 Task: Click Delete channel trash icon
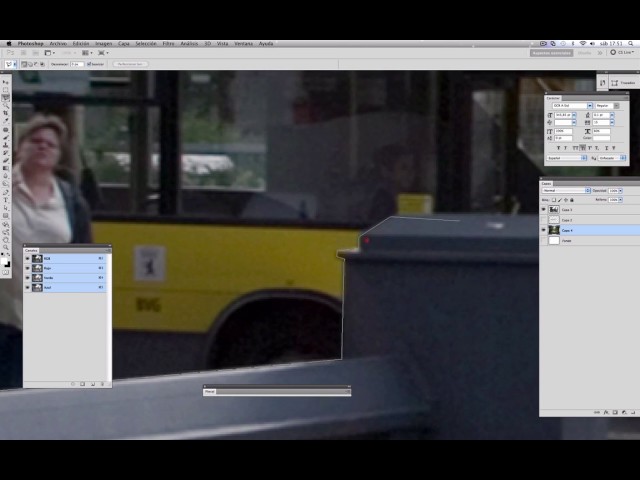coord(102,384)
